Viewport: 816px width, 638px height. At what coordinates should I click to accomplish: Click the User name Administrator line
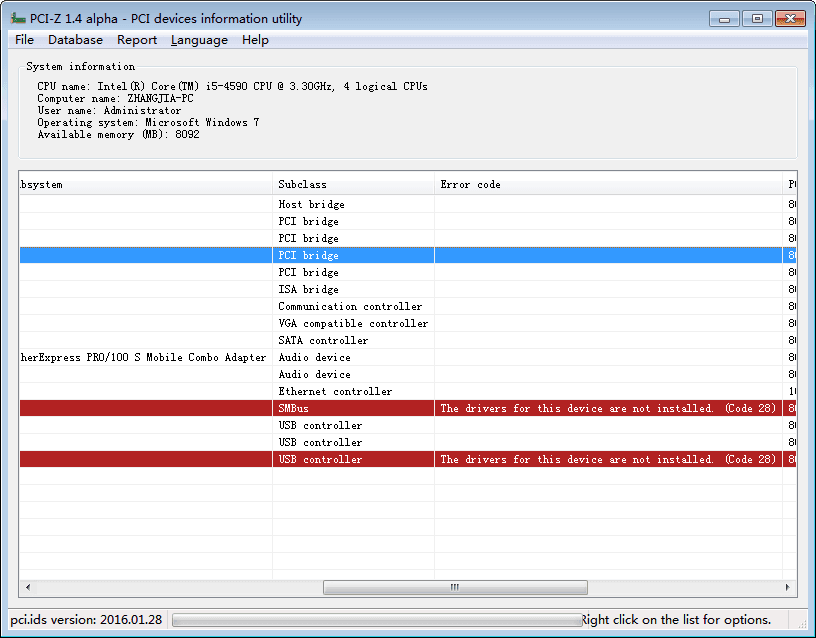coord(109,110)
